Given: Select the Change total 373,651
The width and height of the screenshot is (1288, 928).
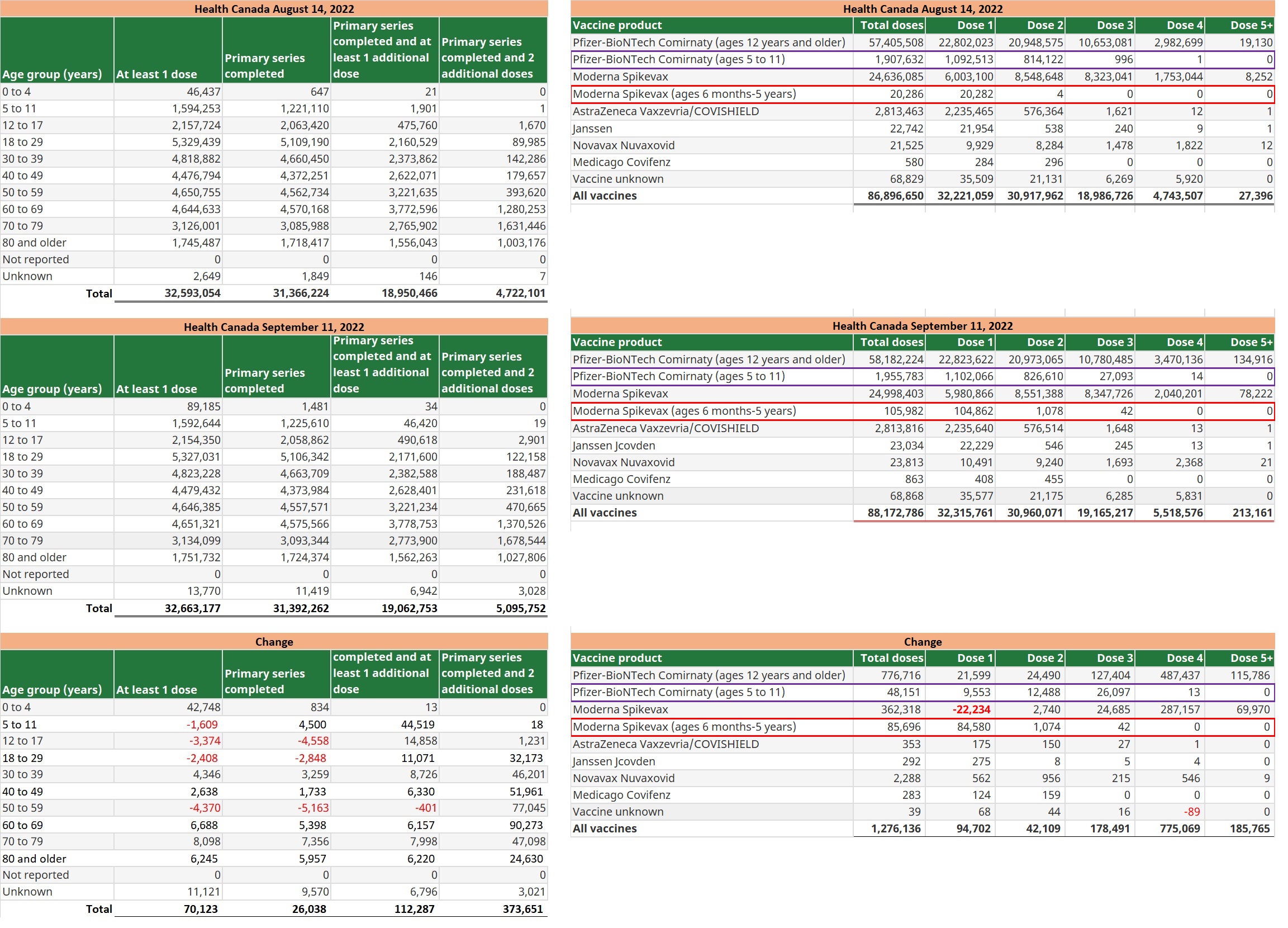Looking at the screenshot, I should (493, 909).
